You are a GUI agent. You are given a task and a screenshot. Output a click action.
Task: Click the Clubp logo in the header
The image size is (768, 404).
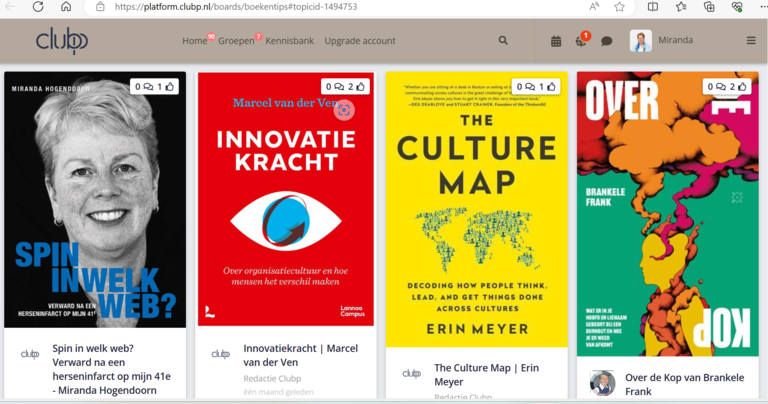tap(62, 41)
